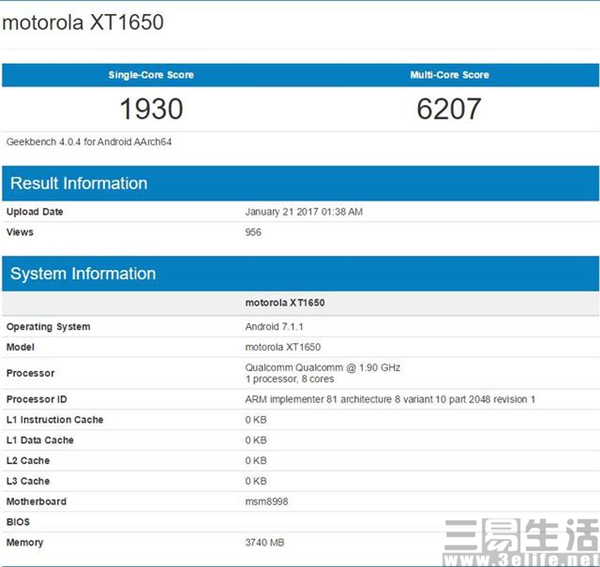The width and height of the screenshot is (600, 567).
Task: Click the Upload Date label
Action: tap(35, 212)
